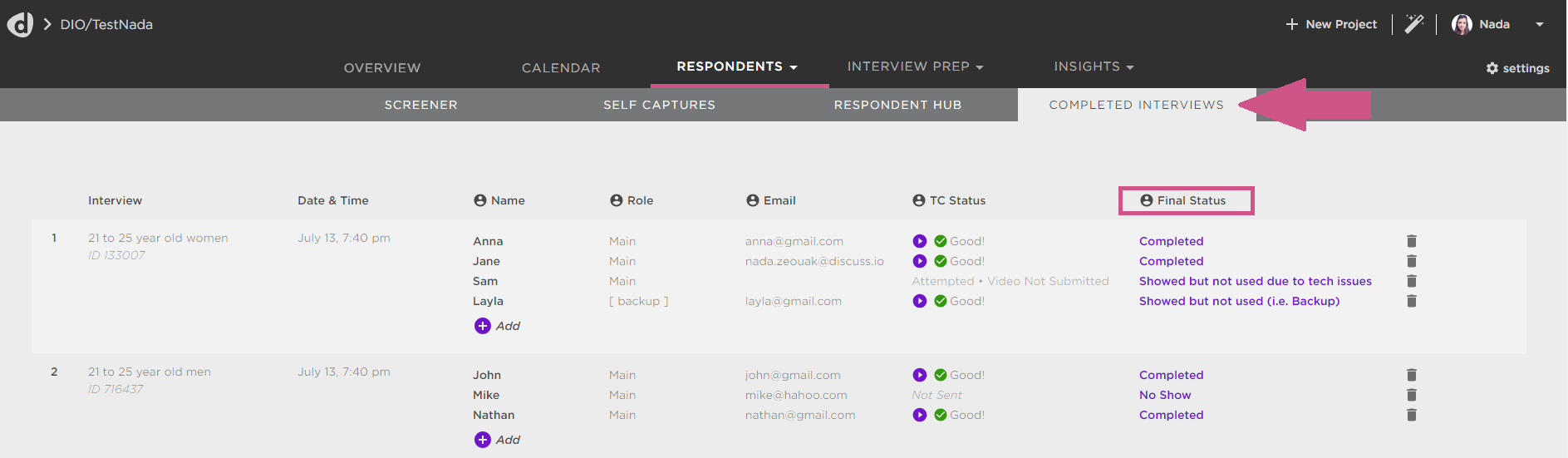This screenshot has height=458, width=1568.
Task: Click the New Project button
Action: coord(1331,24)
